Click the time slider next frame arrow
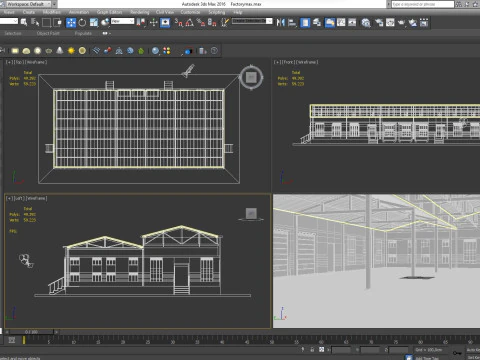This screenshot has height=360, width=480. [56, 332]
